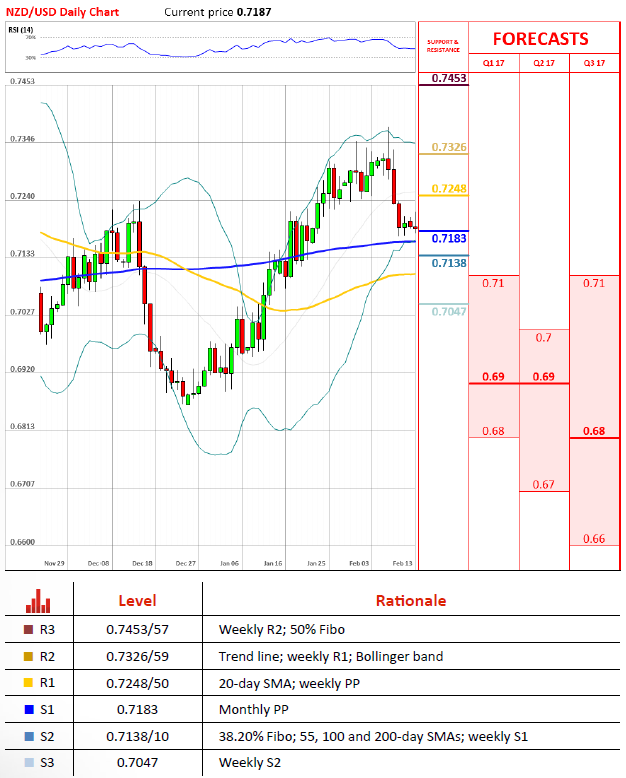This screenshot has height=778, width=626.
Task: Click the Nov 29 date axis label
Action: [x=54, y=563]
